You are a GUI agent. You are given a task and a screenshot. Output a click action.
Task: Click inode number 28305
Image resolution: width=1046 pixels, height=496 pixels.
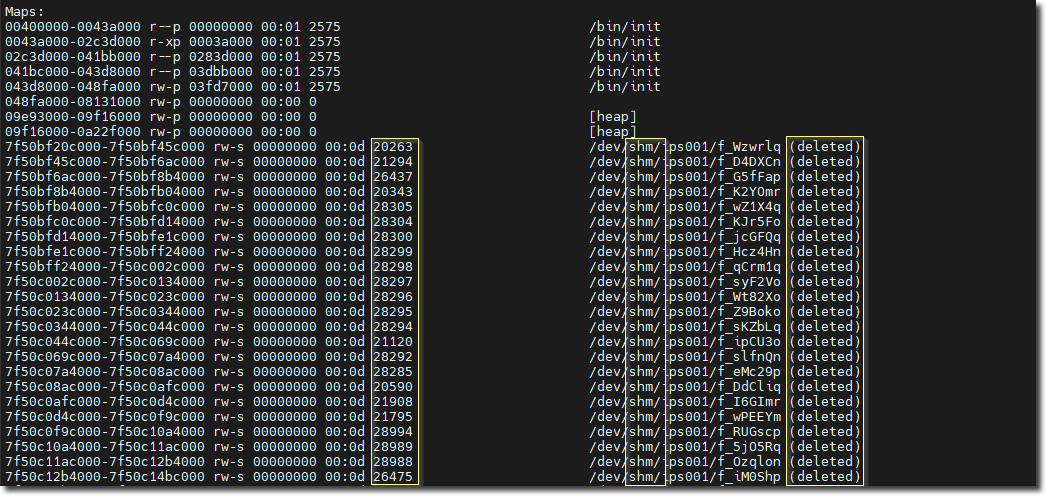coord(393,207)
